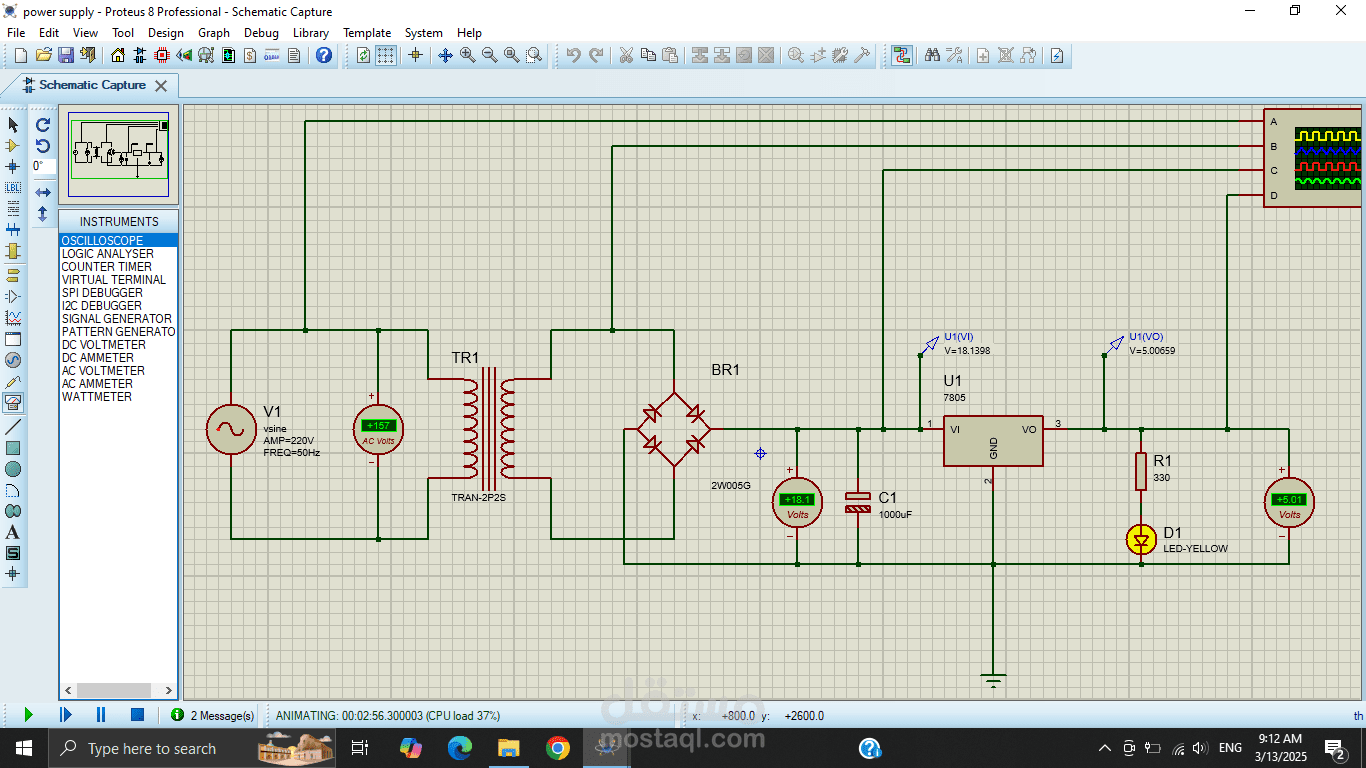Select the 2D Graphics Text 'A' tool
This screenshot has width=1366, height=768.
coord(13,532)
